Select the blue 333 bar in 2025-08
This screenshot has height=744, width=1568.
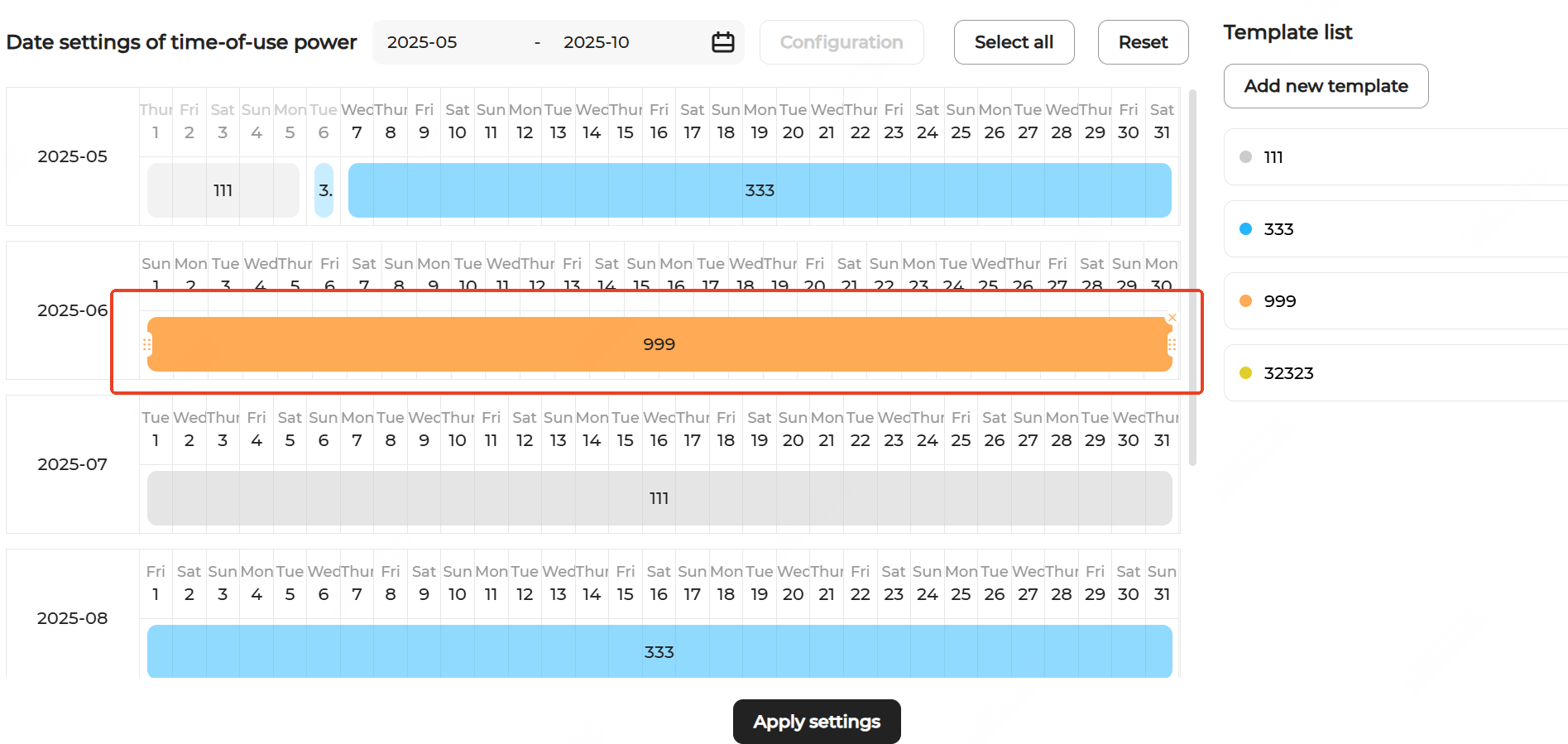pyautogui.click(x=659, y=652)
